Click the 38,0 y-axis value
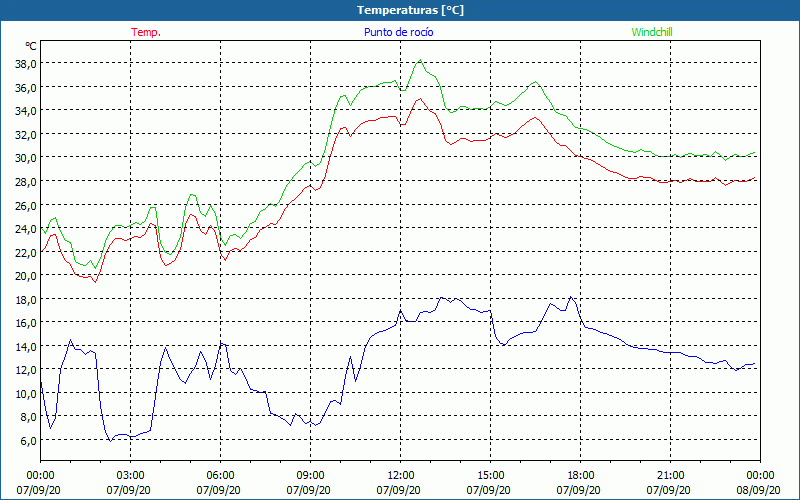The width and height of the screenshot is (800, 500). pyautogui.click(x=26, y=64)
